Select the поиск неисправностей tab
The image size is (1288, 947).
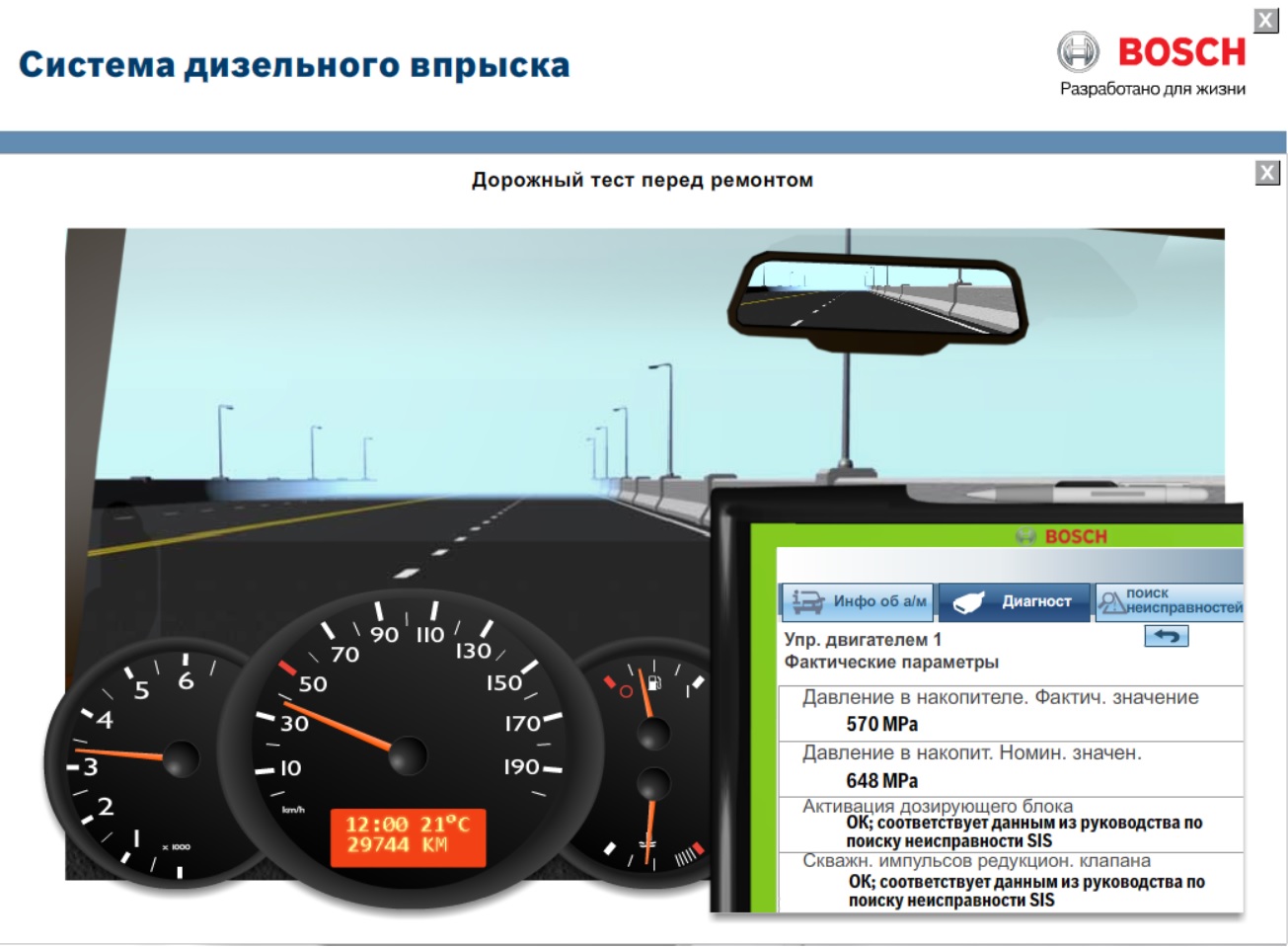pyautogui.click(x=1170, y=600)
